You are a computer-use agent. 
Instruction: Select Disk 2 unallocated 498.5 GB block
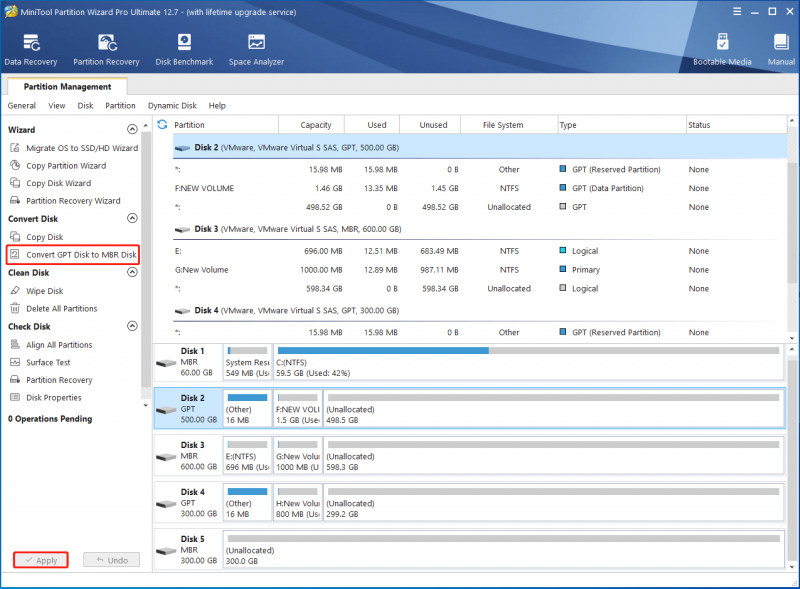554,408
